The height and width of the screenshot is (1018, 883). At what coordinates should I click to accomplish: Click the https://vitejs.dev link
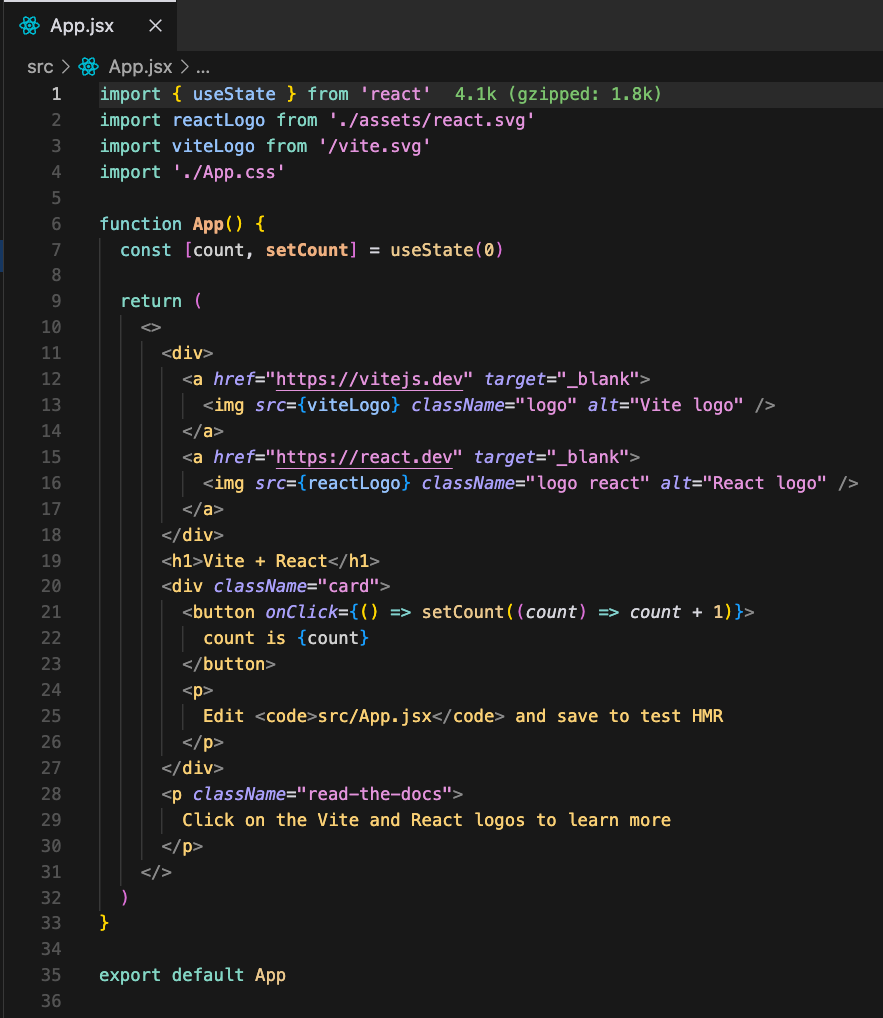[x=369, y=379]
